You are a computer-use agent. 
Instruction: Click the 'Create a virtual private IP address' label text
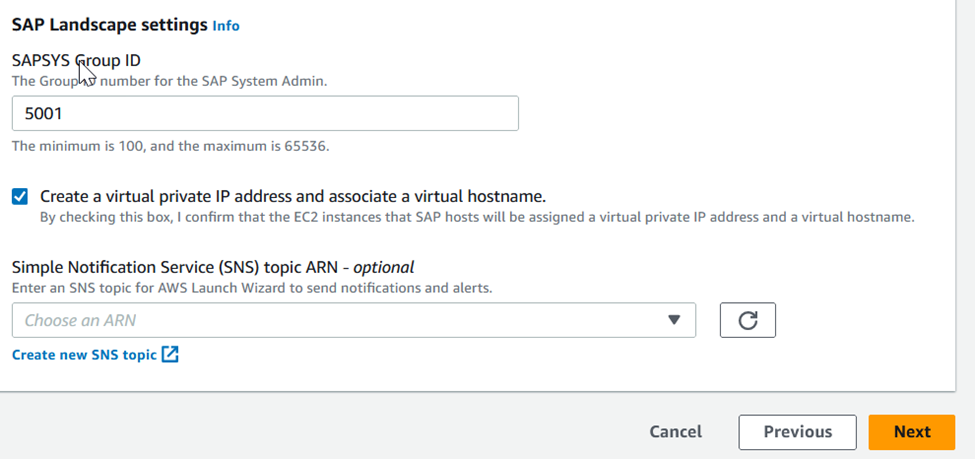pos(293,197)
